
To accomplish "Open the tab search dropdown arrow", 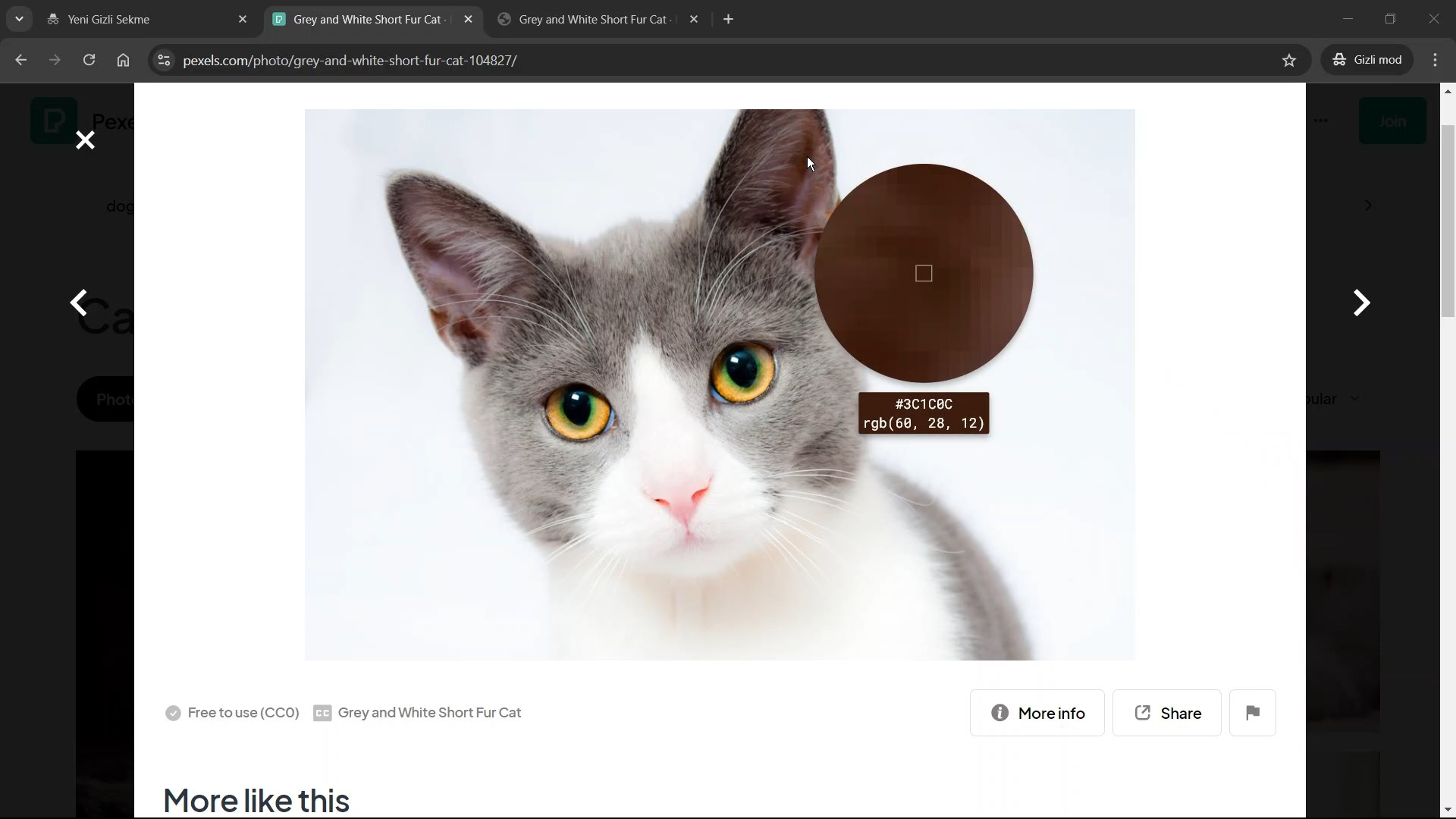I will (19, 19).
